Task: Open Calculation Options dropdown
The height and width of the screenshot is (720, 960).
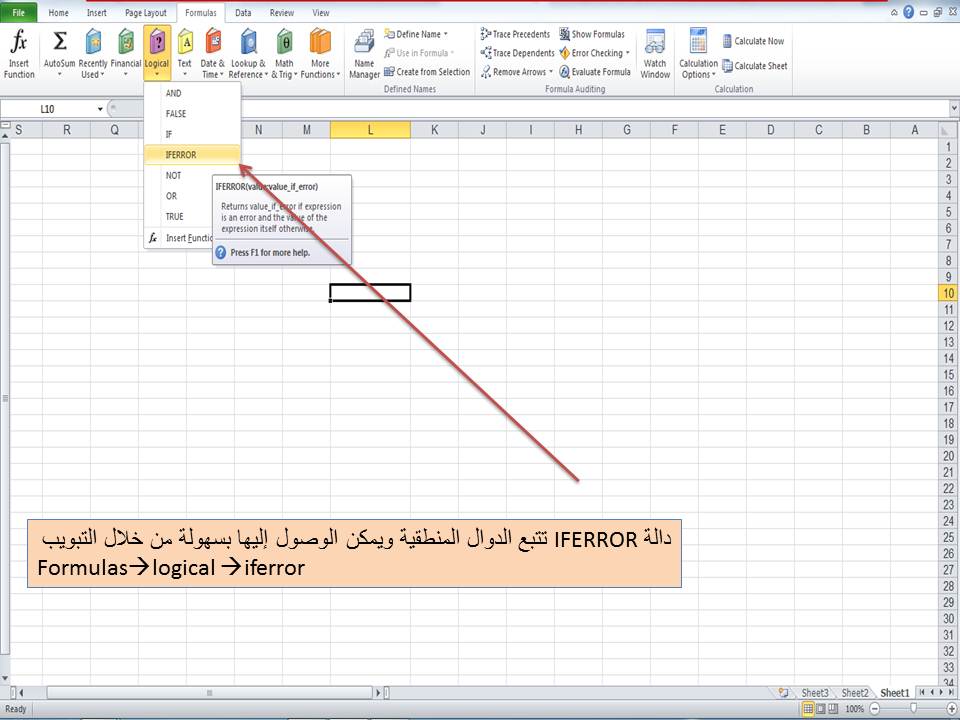Action: point(698,54)
